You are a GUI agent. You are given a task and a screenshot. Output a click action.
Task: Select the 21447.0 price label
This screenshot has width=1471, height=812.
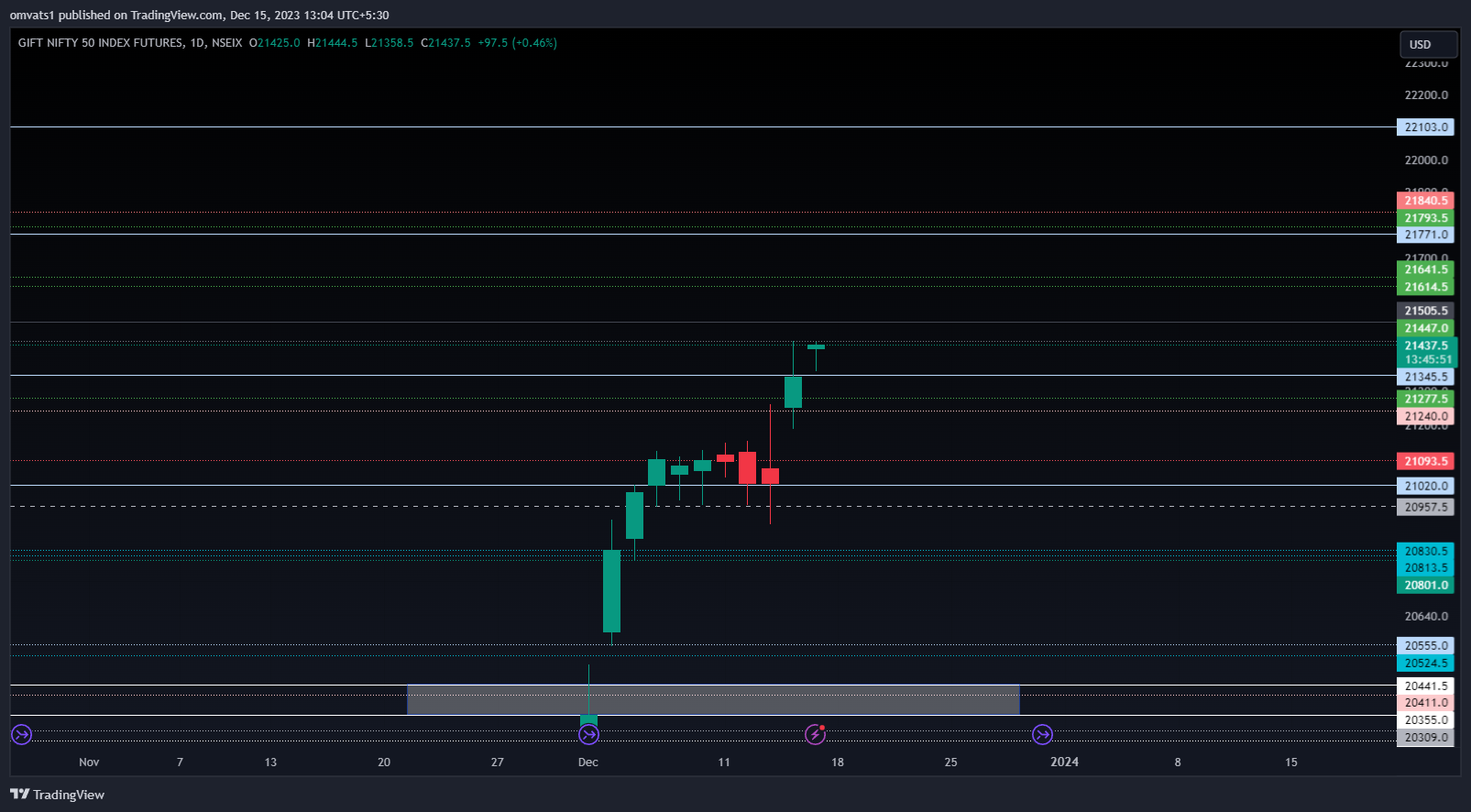[x=1425, y=328]
